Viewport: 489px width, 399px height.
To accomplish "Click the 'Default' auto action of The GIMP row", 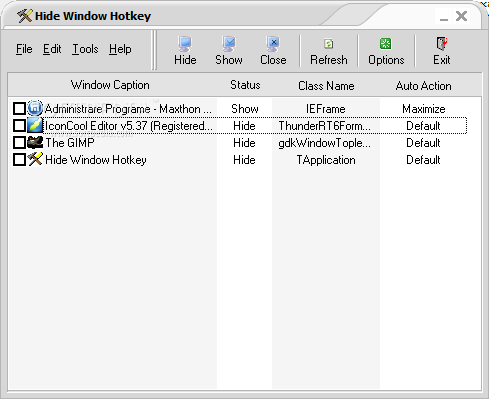I will click(x=423, y=143).
